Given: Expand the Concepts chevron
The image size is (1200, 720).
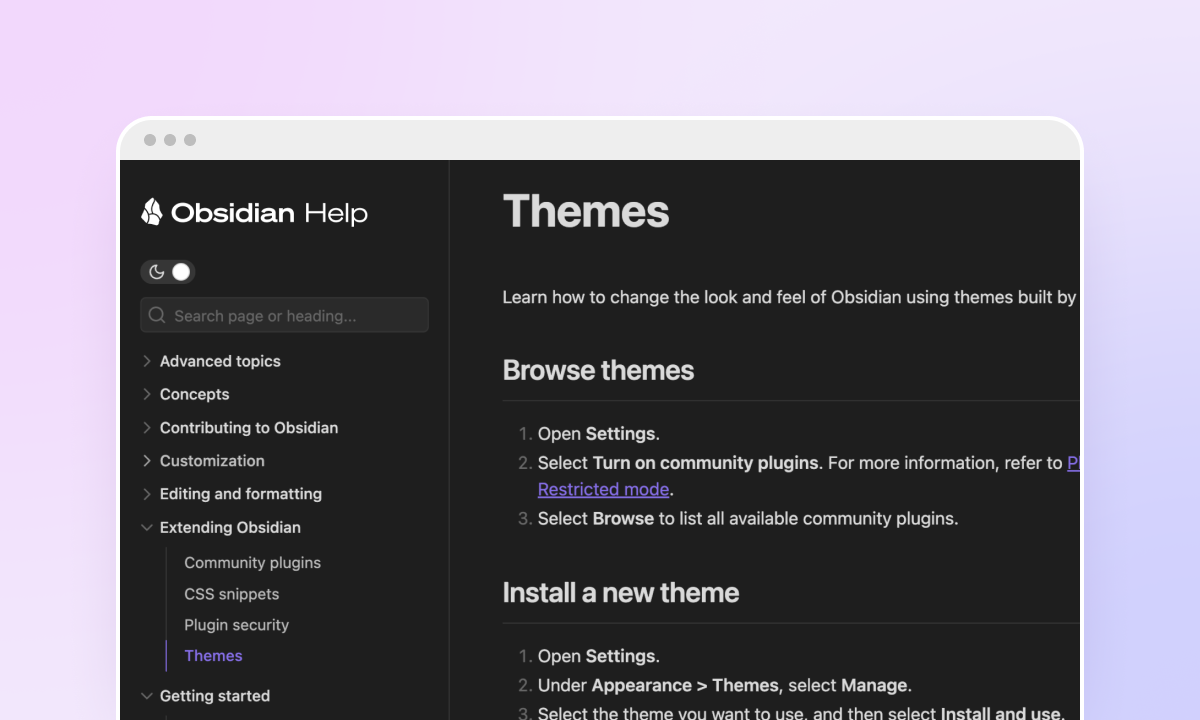Looking at the screenshot, I should click(x=147, y=394).
